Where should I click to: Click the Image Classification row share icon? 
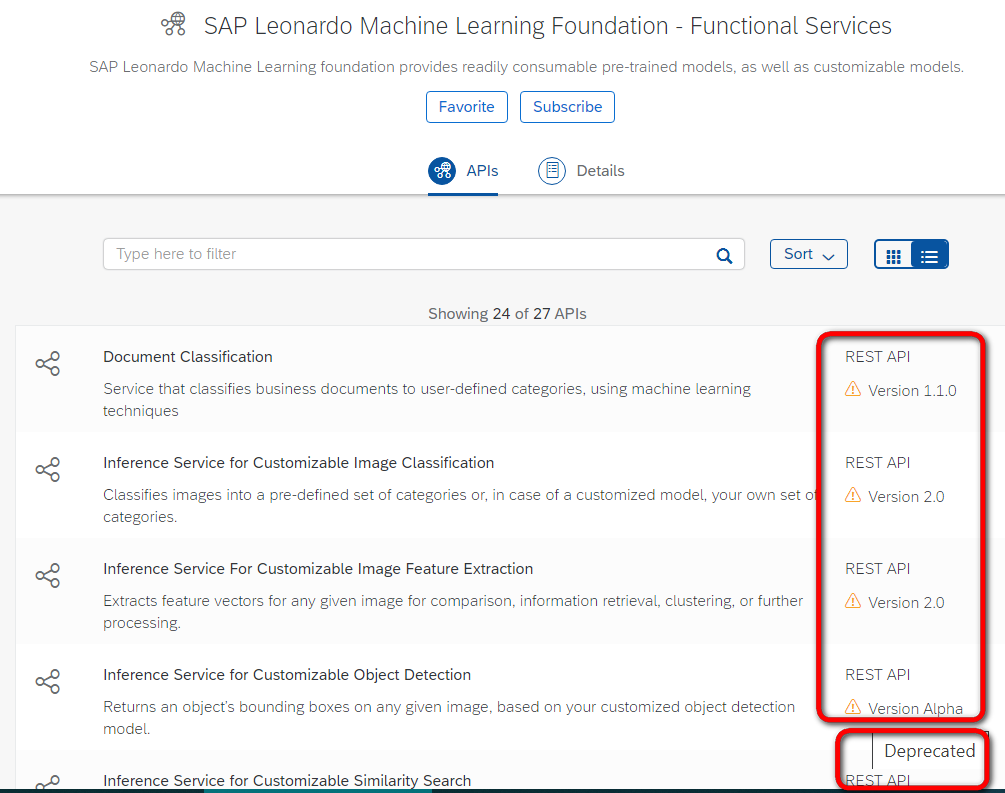click(x=48, y=469)
